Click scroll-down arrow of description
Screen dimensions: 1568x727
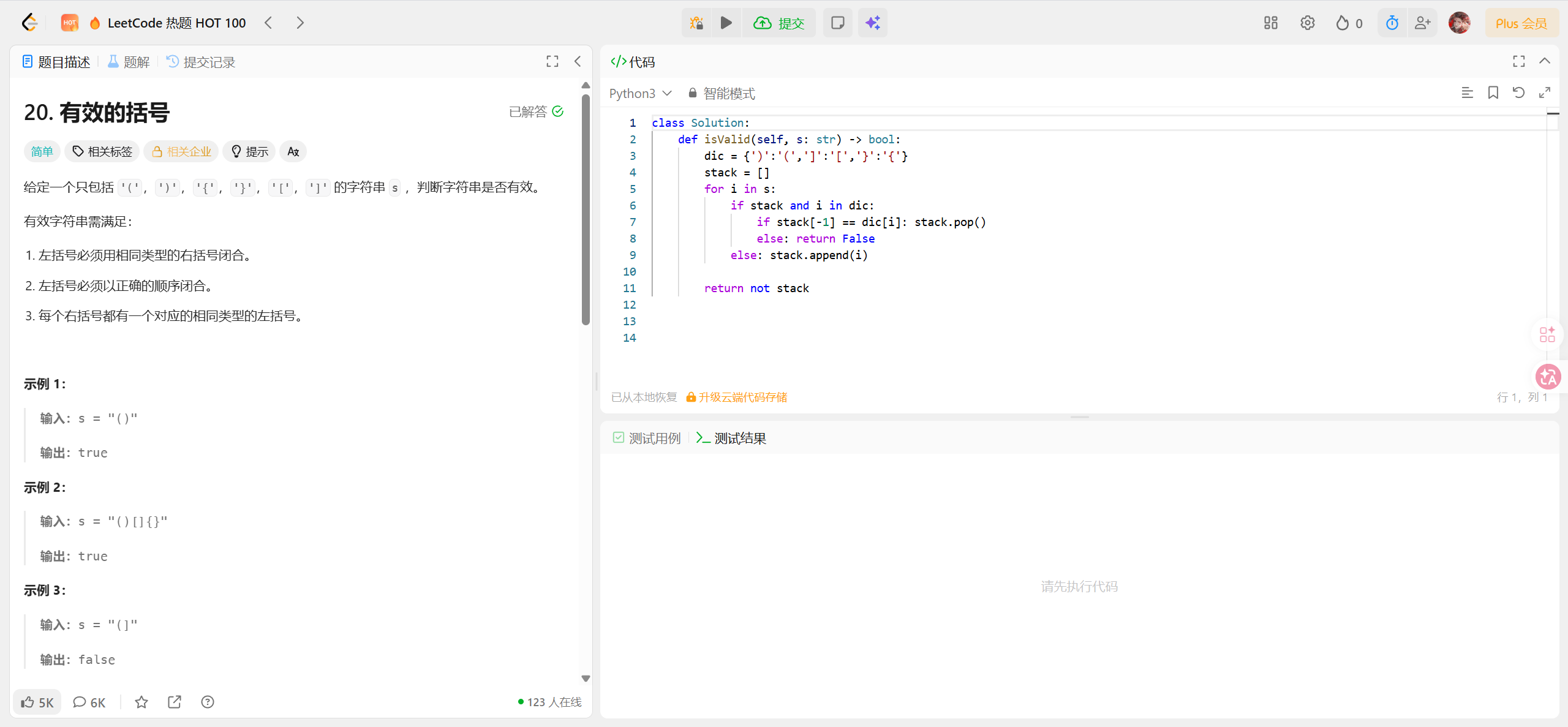coord(586,679)
